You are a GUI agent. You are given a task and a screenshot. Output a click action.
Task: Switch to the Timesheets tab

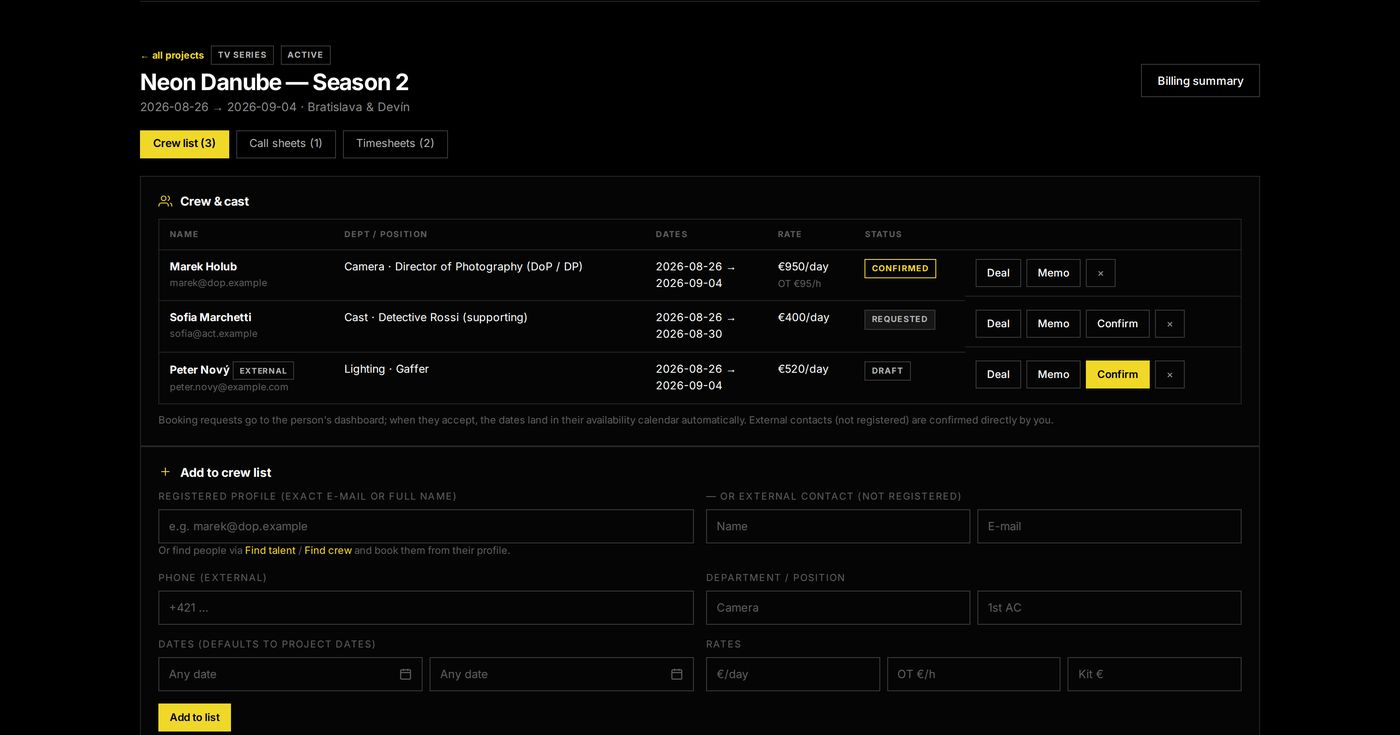click(x=395, y=144)
